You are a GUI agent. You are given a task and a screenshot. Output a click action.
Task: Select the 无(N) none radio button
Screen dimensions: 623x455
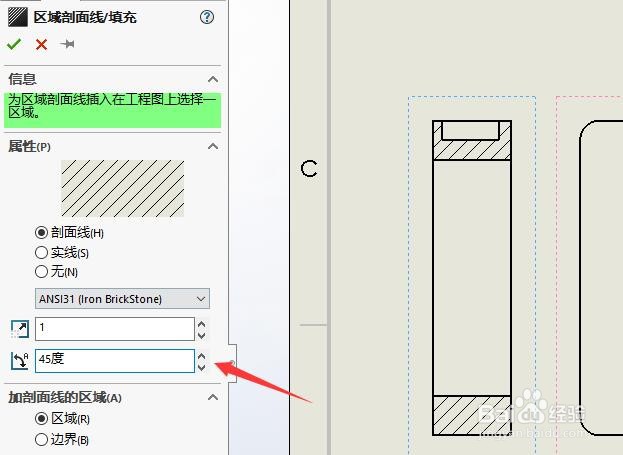point(41,272)
